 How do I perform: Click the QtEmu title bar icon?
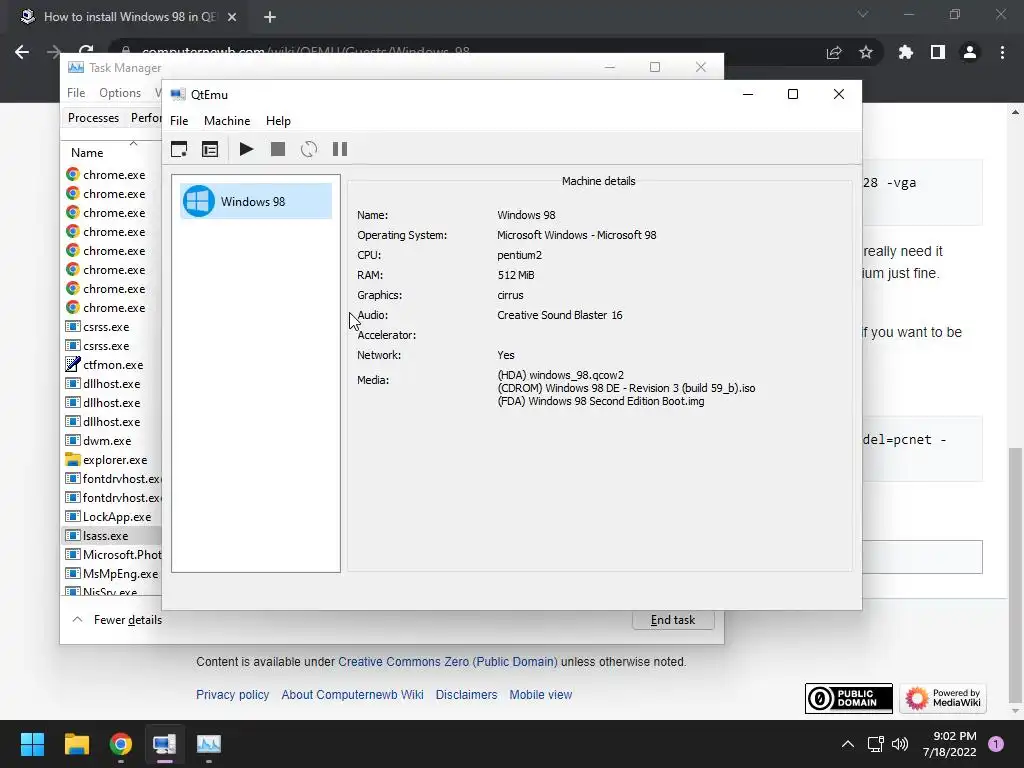coord(178,94)
